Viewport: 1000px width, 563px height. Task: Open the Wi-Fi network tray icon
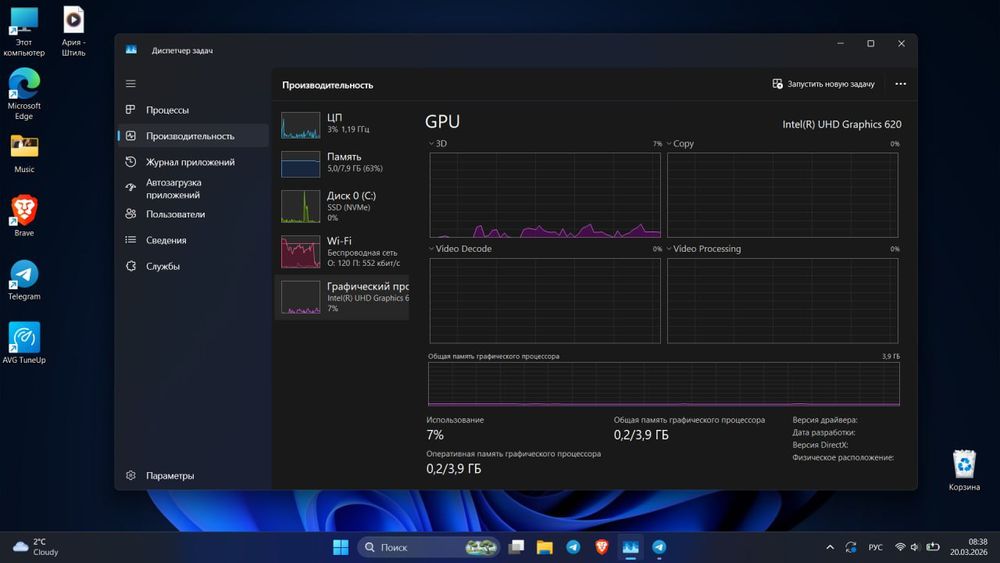900,547
